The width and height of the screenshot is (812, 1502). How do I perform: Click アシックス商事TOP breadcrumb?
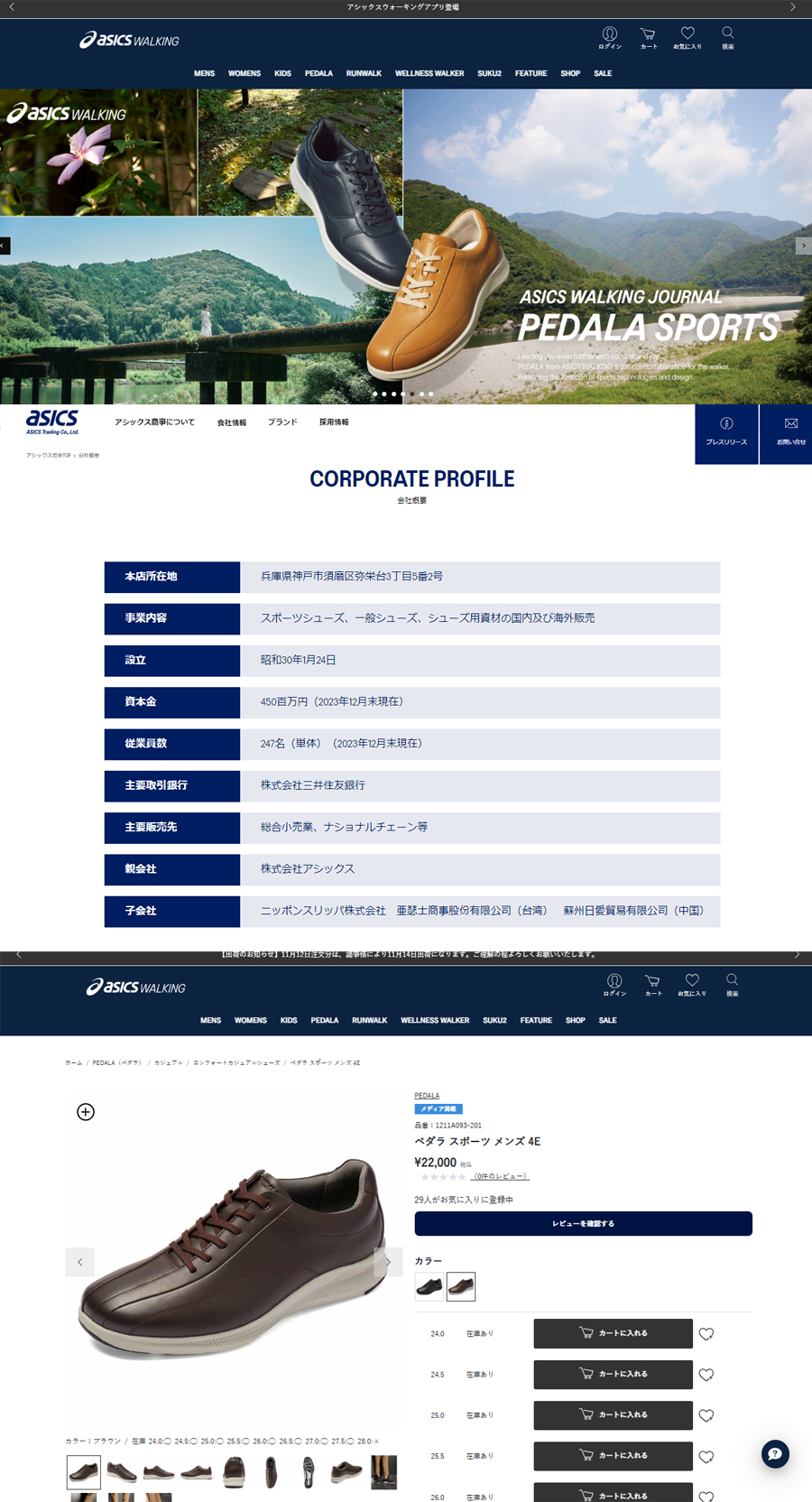48,455
